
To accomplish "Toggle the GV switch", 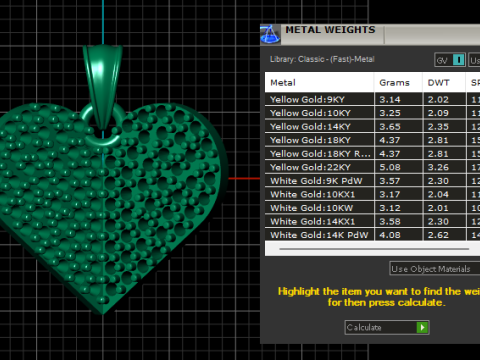I will click(450, 60).
